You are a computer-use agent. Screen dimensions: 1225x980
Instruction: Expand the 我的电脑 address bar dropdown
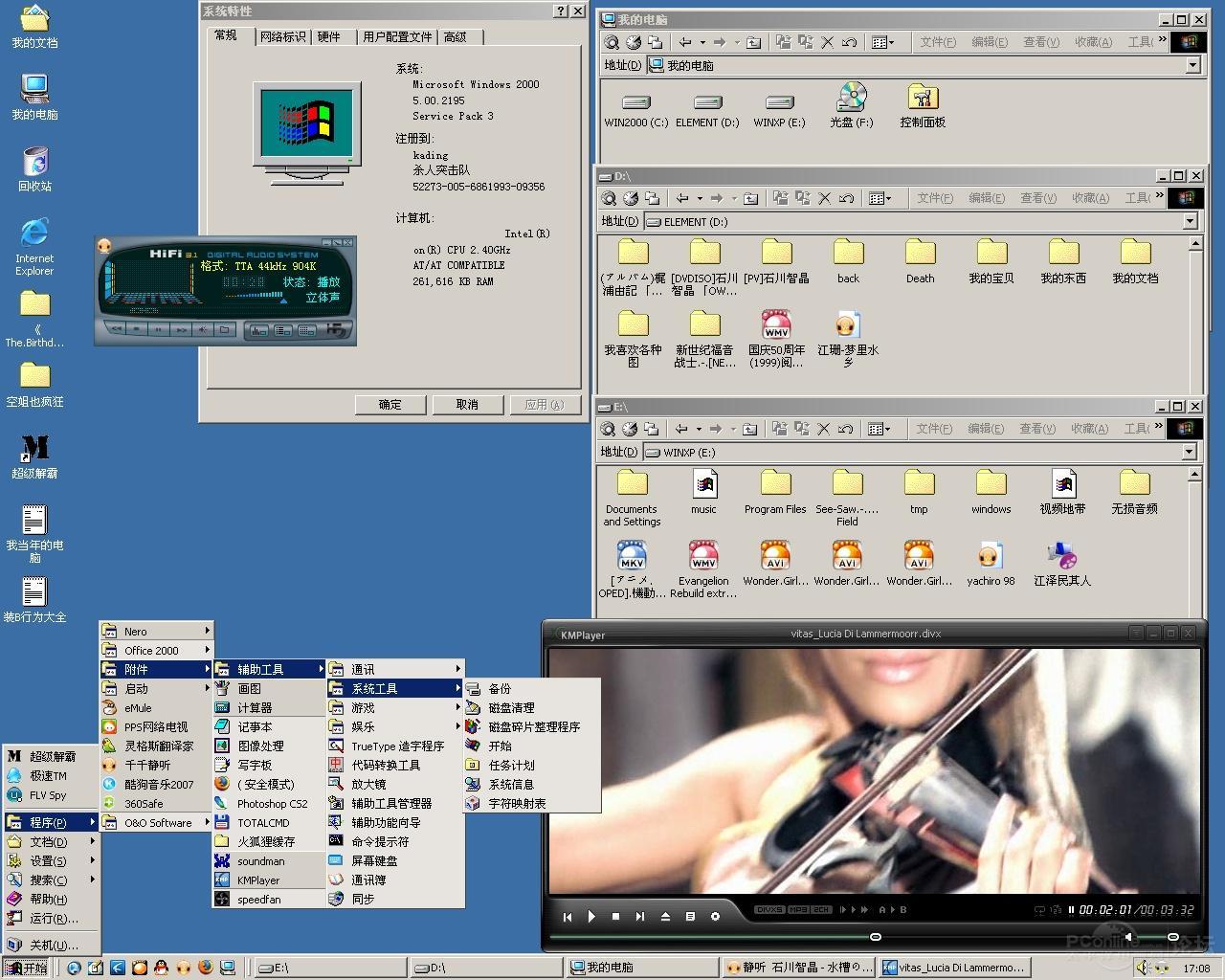[1192, 65]
